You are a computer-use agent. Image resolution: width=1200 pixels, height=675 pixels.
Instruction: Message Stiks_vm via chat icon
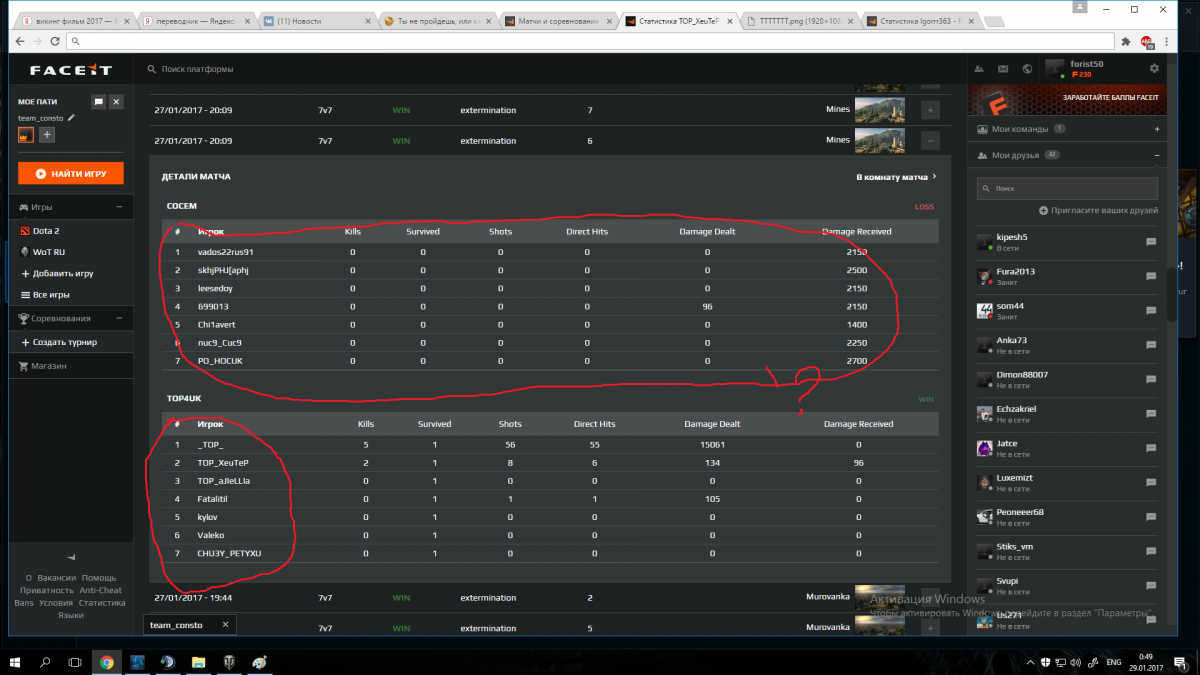coord(1151,551)
